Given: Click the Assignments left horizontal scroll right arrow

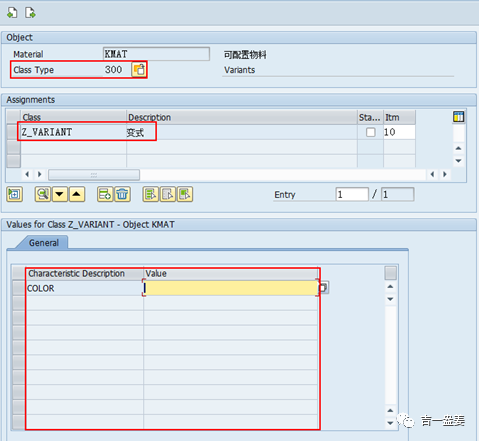Looking at the screenshot, I should coord(40,174).
